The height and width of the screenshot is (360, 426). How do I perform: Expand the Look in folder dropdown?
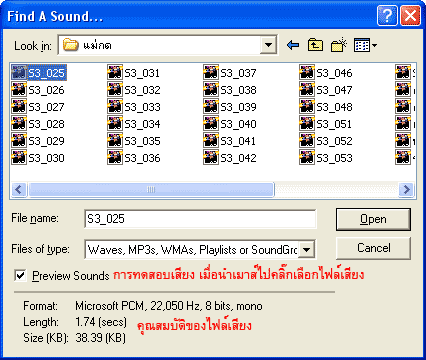[x=268, y=45]
